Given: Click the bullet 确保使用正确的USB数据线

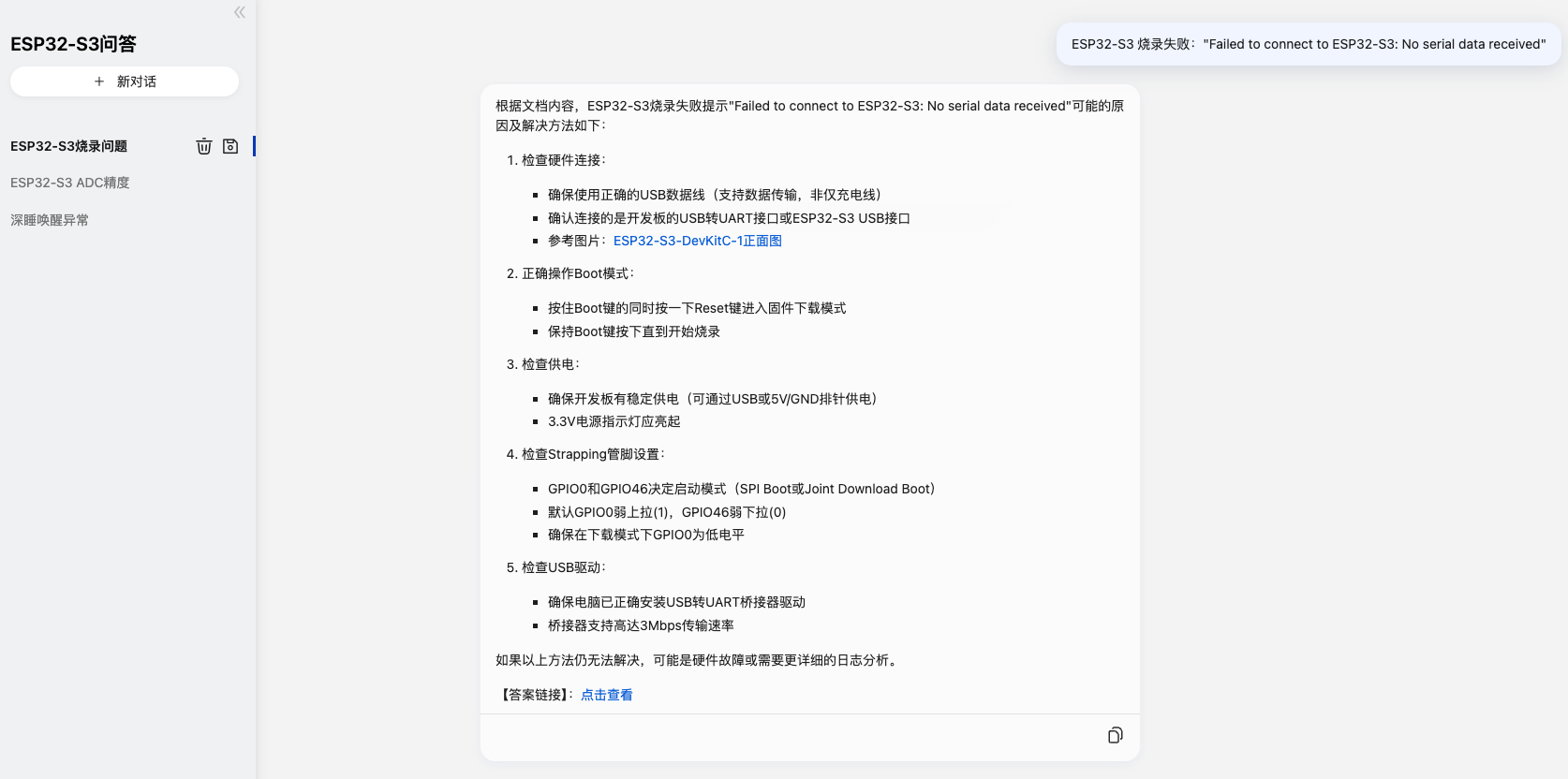Looking at the screenshot, I should pyautogui.click(x=715, y=195).
